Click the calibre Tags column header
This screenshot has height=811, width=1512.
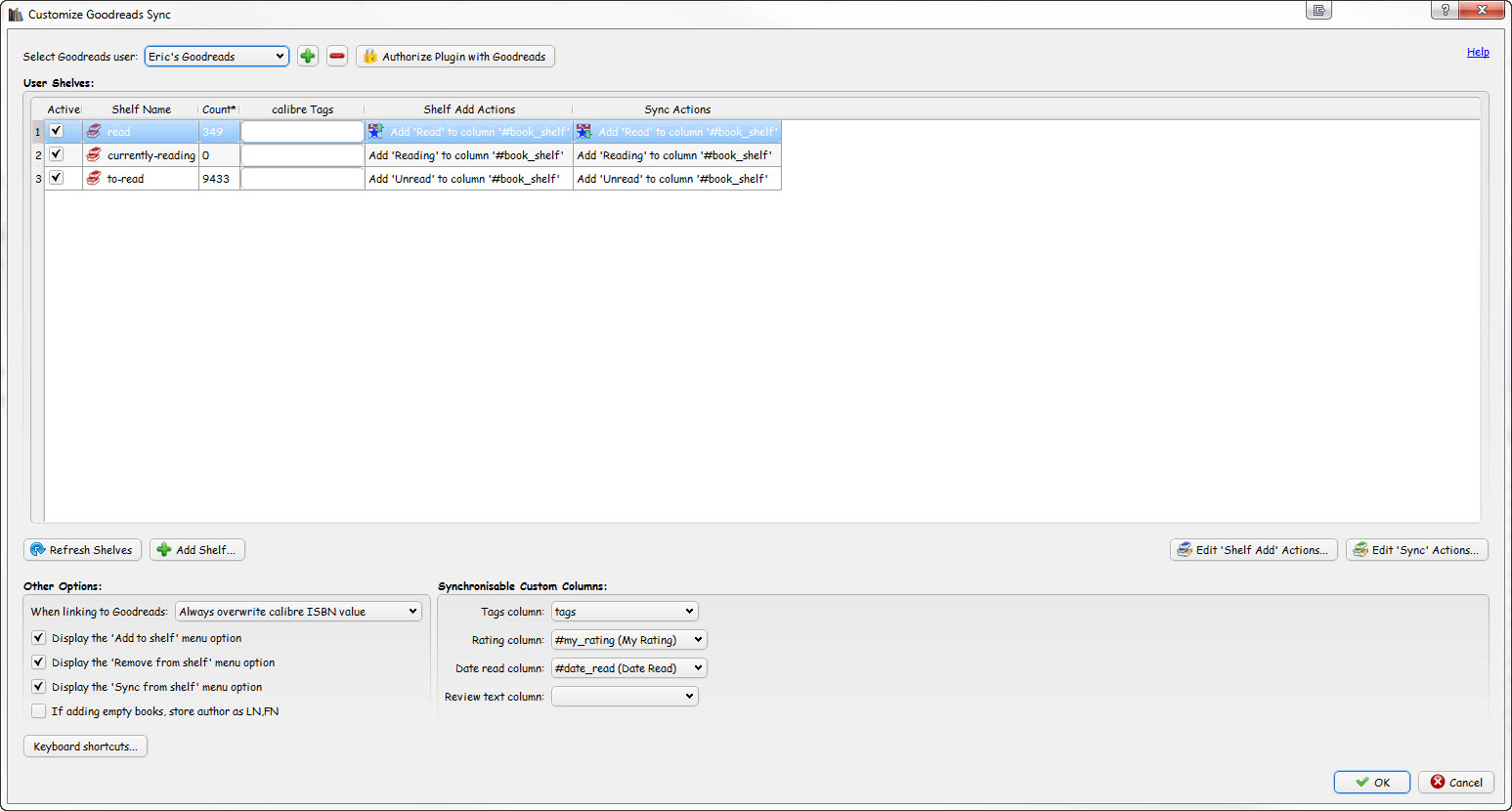point(302,109)
